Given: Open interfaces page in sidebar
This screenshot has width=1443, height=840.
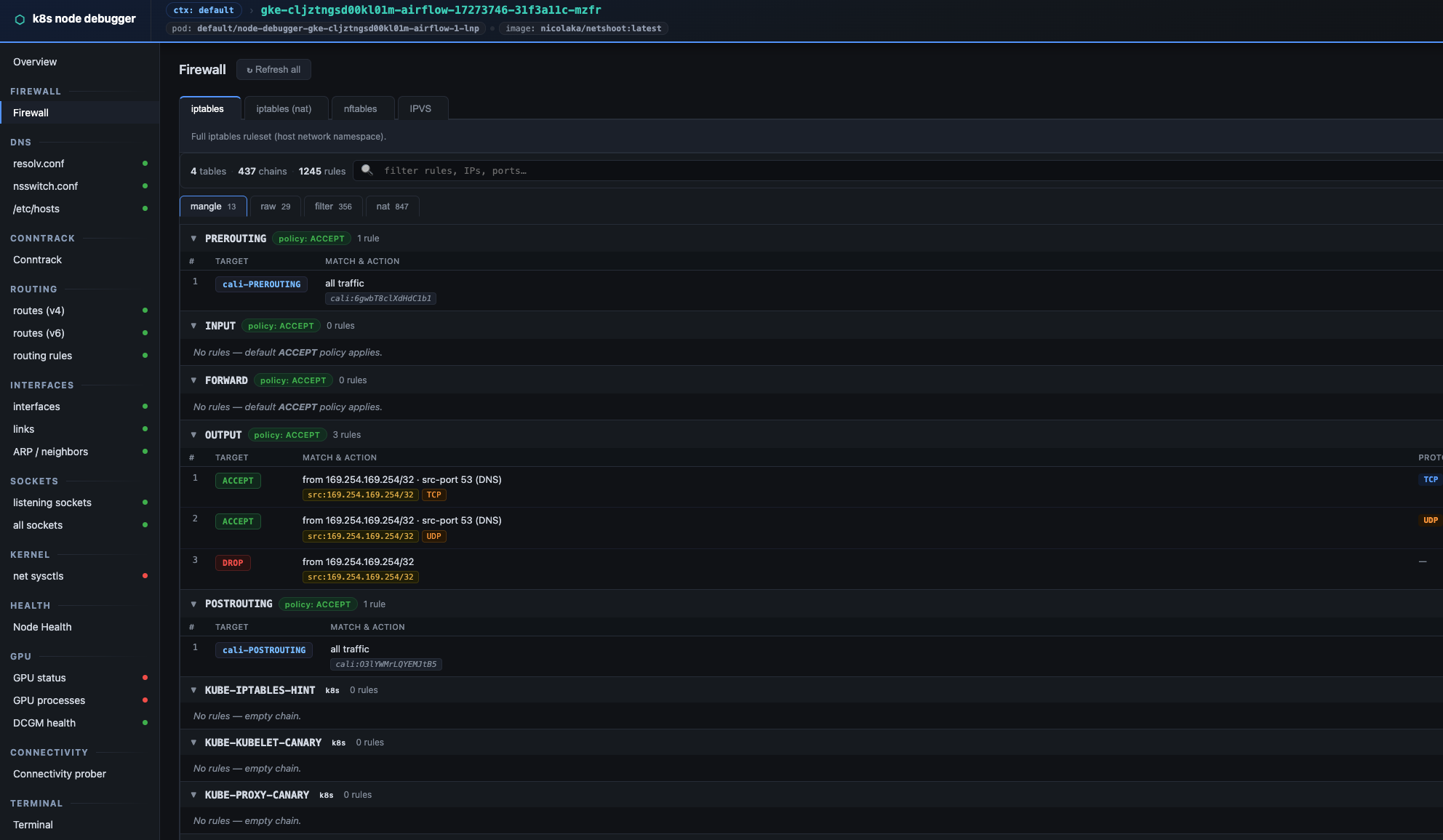Looking at the screenshot, I should coord(80,407).
